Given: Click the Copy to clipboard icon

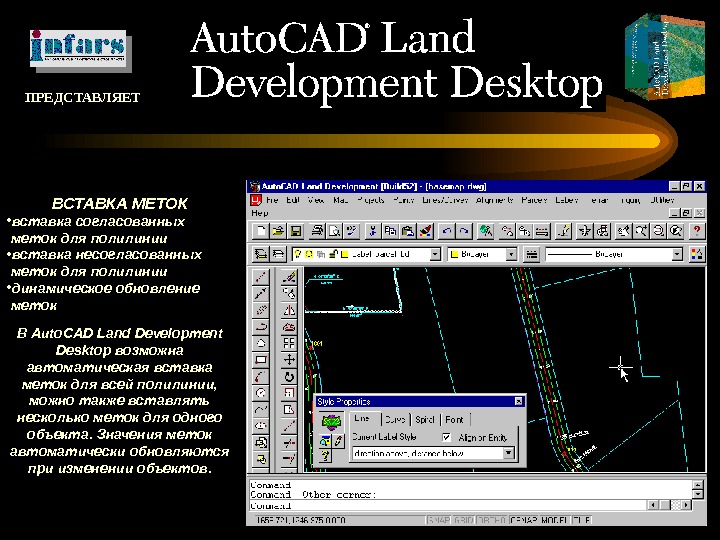Looking at the screenshot, I should click(x=390, y=231).
